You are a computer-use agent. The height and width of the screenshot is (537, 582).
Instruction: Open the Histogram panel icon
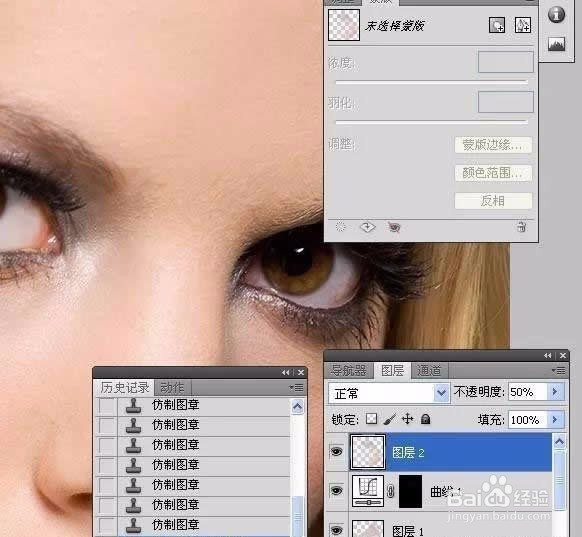(556, 44)
